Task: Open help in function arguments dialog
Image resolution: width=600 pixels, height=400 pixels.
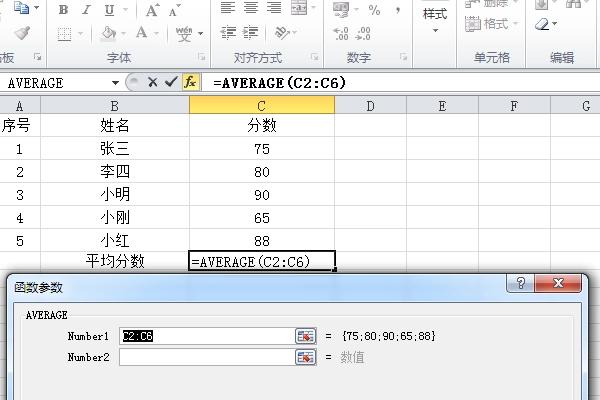Action: click(x=521, y=285)
